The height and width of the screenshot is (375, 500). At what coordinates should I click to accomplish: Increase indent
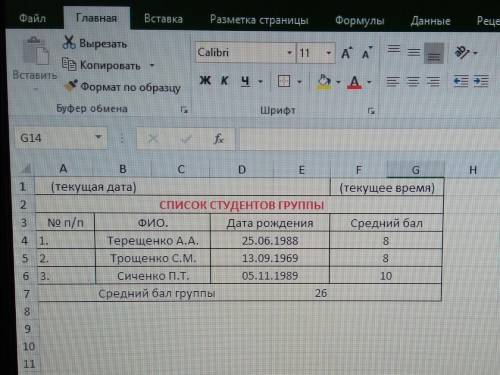click(x=481, y=81)
